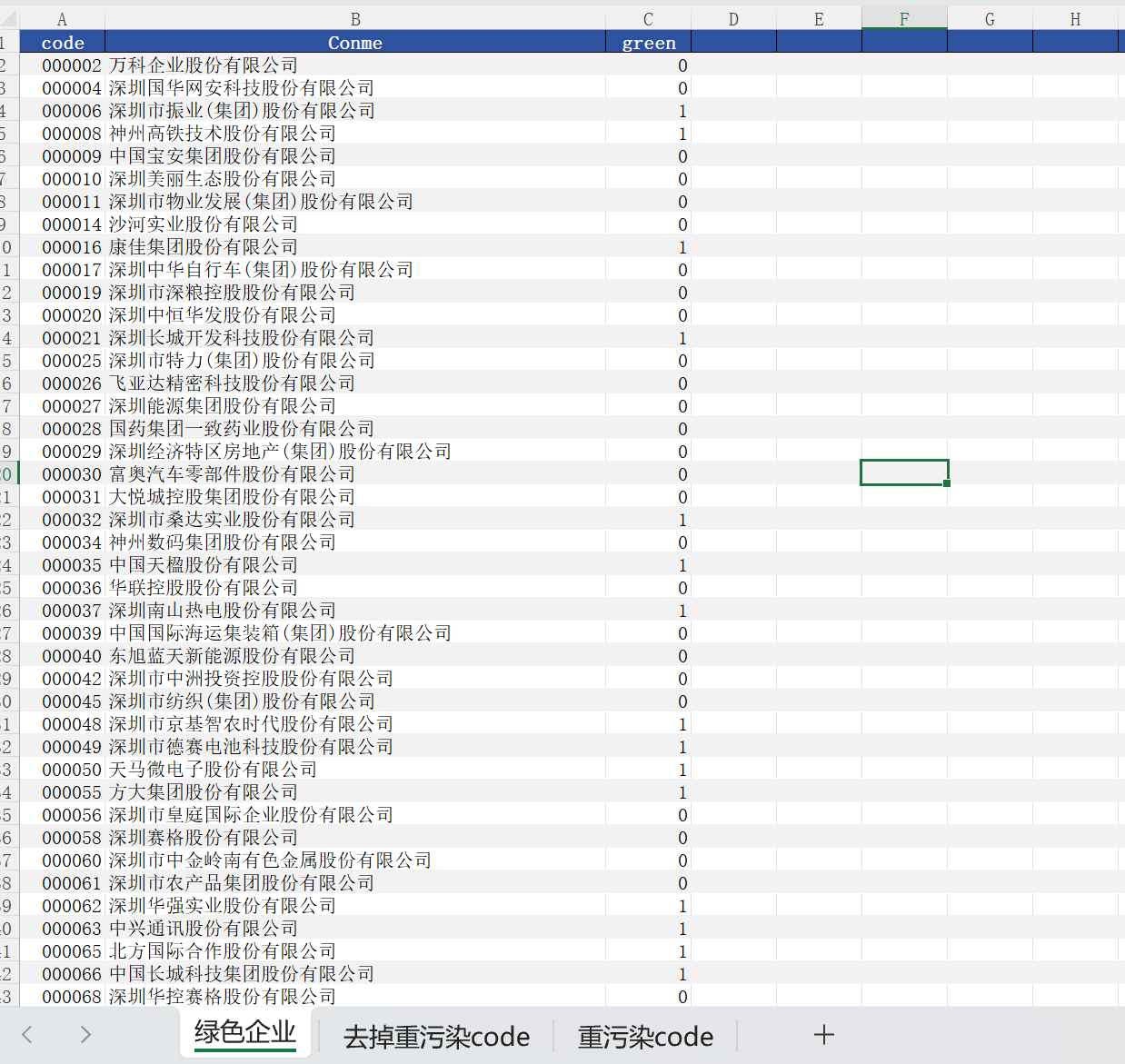
Task: Select cell 中兴通讯股份有限公司
Action: [x=355, y=928]
